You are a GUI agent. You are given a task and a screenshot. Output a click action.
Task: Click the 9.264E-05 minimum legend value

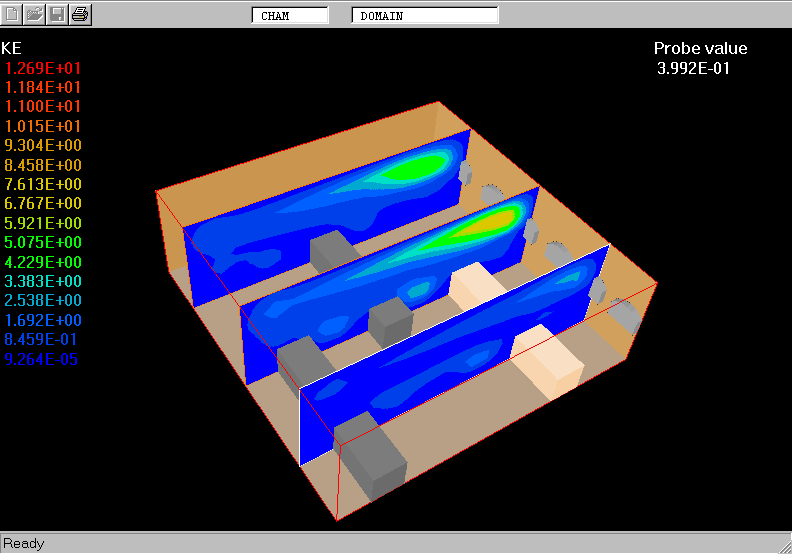click(43, 359)
